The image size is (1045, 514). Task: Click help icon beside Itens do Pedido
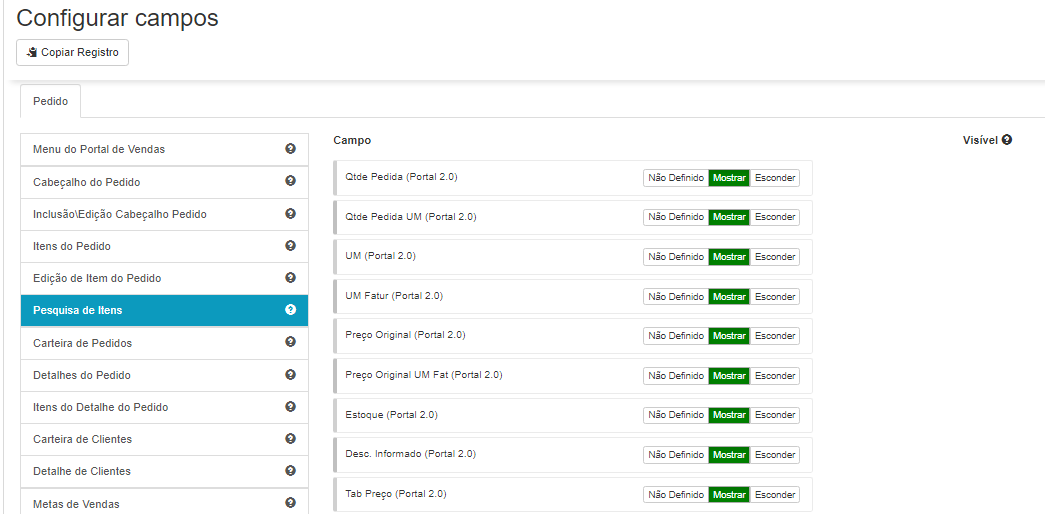click(290, 246)
